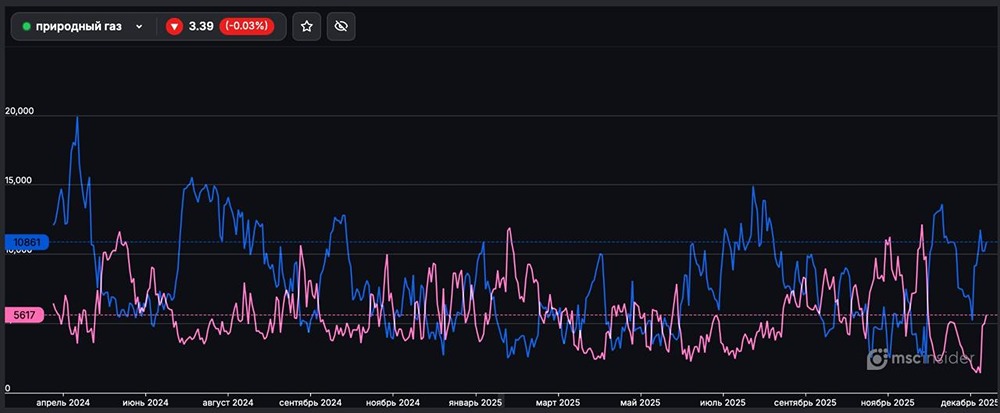Image resolution: width=1000 pixels, height=413 pixels.
Task: Open the природный газ instrument selector
Action: (x=80, y=27)
